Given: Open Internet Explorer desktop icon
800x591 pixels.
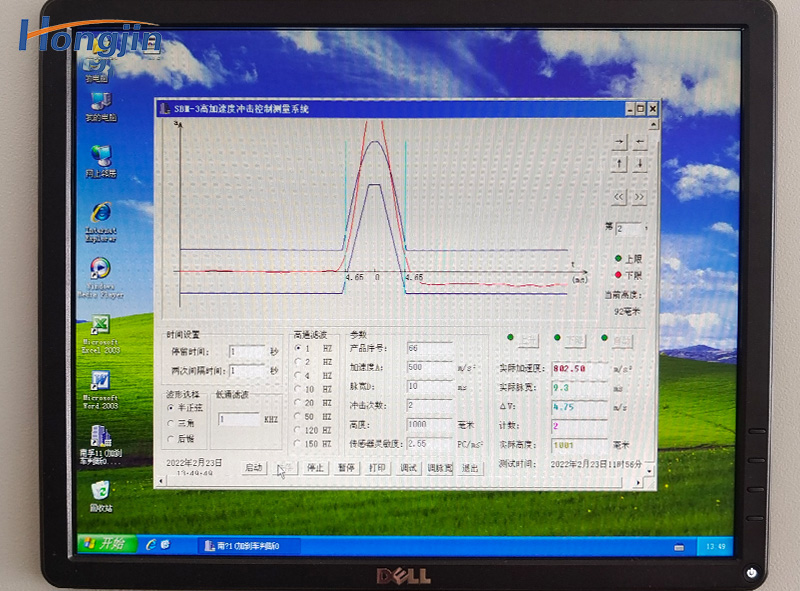Looking at the screenshot, I should coord(100,213).
